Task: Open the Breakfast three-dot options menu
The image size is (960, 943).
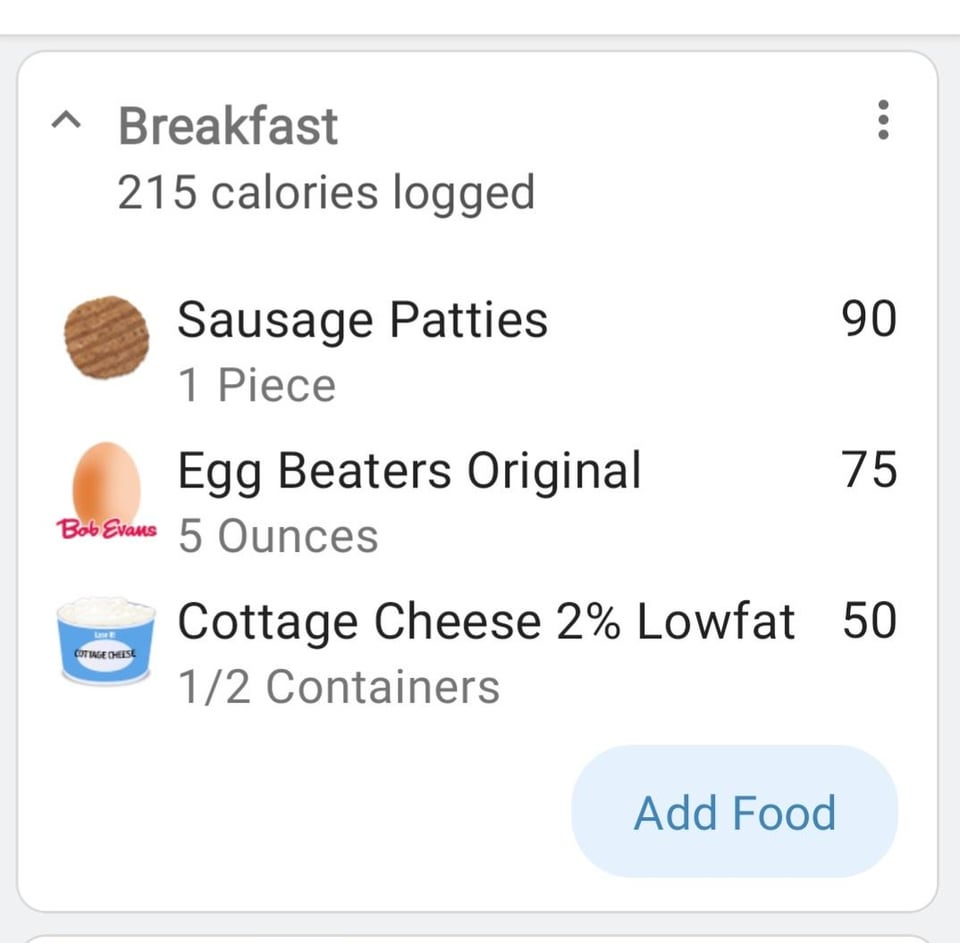Action: (883, 120)
